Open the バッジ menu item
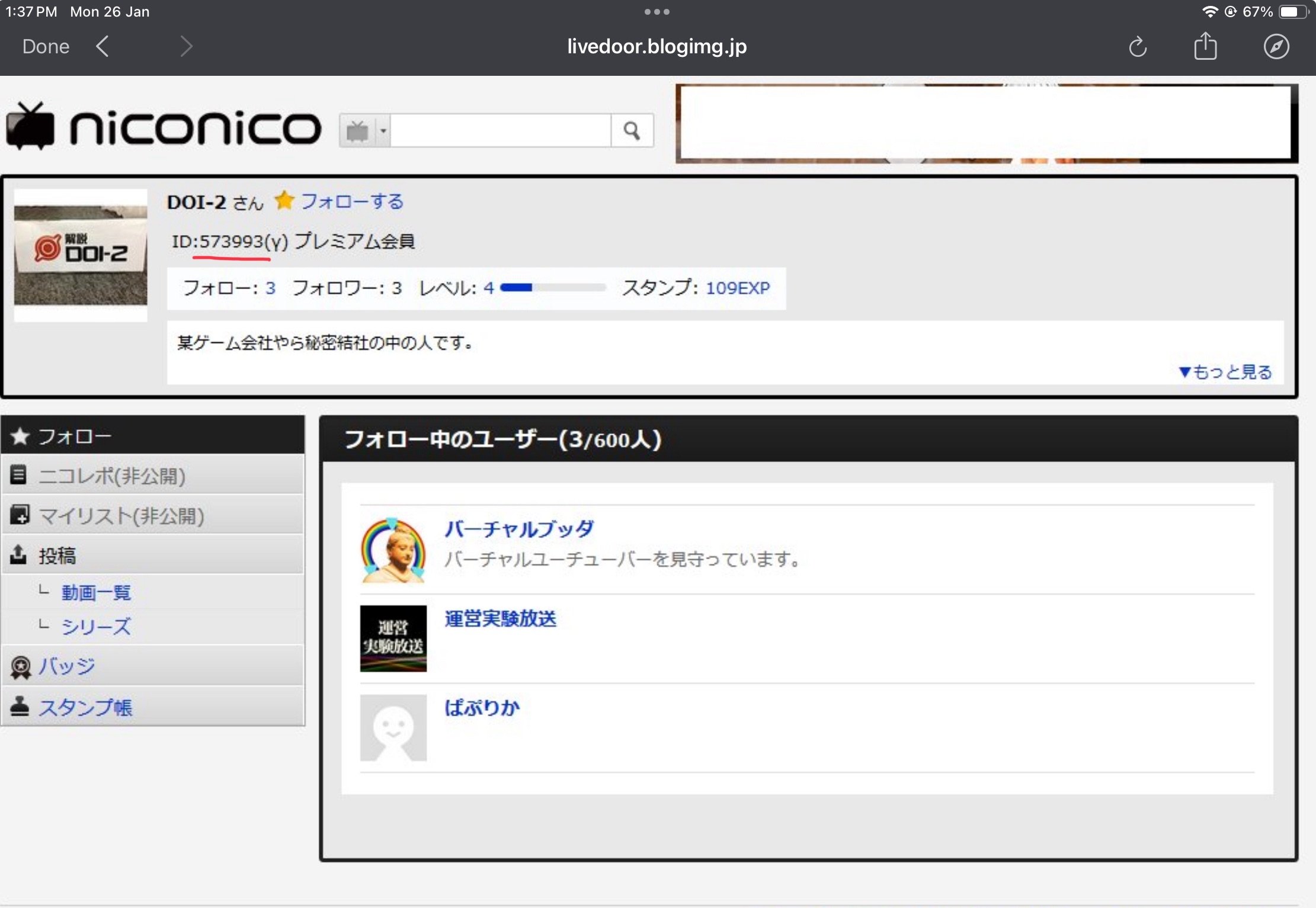 tap(66, 666)
